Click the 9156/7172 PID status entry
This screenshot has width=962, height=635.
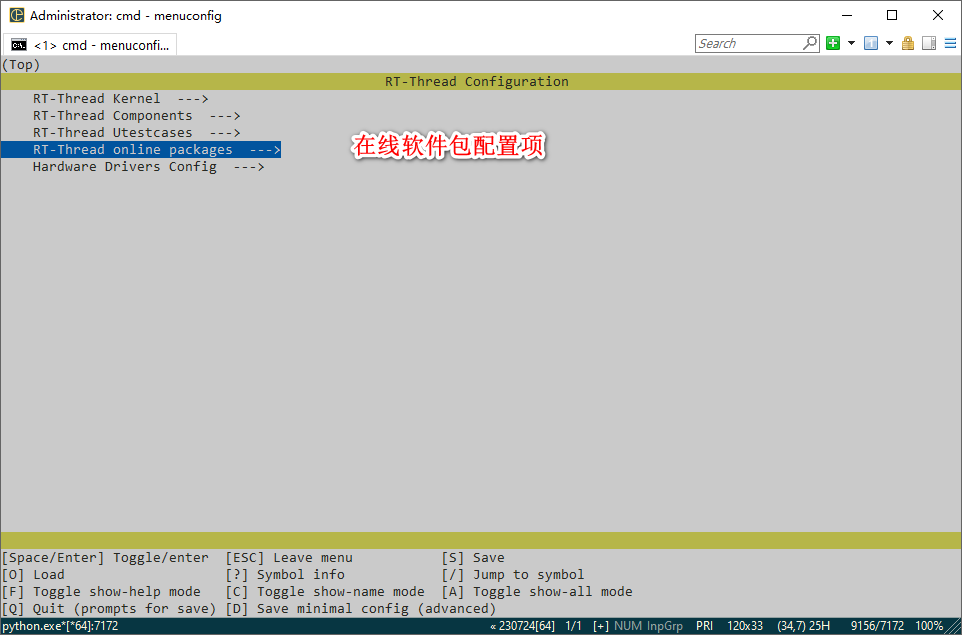[x=877, y=626]
